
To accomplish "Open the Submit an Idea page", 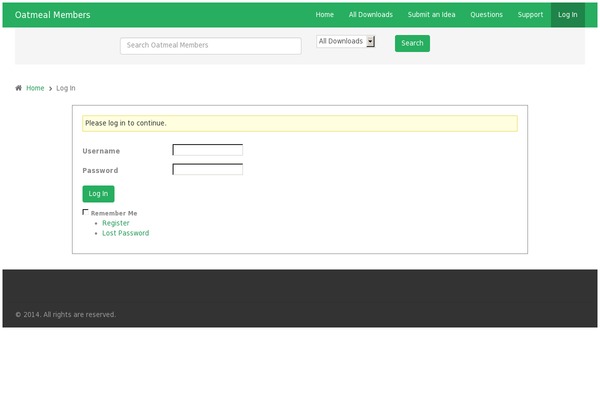I will pyautogui.click(x=431, y=15).
